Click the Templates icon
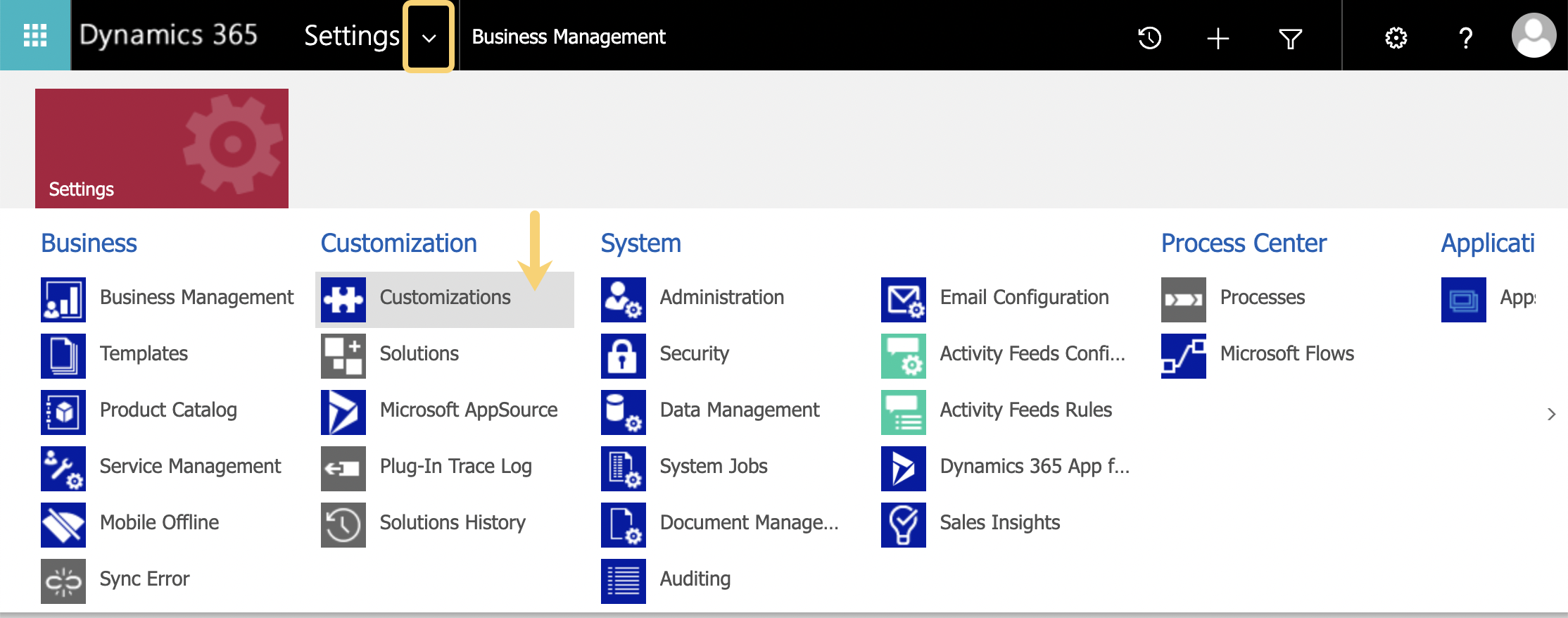 click(x=63, y=356)
